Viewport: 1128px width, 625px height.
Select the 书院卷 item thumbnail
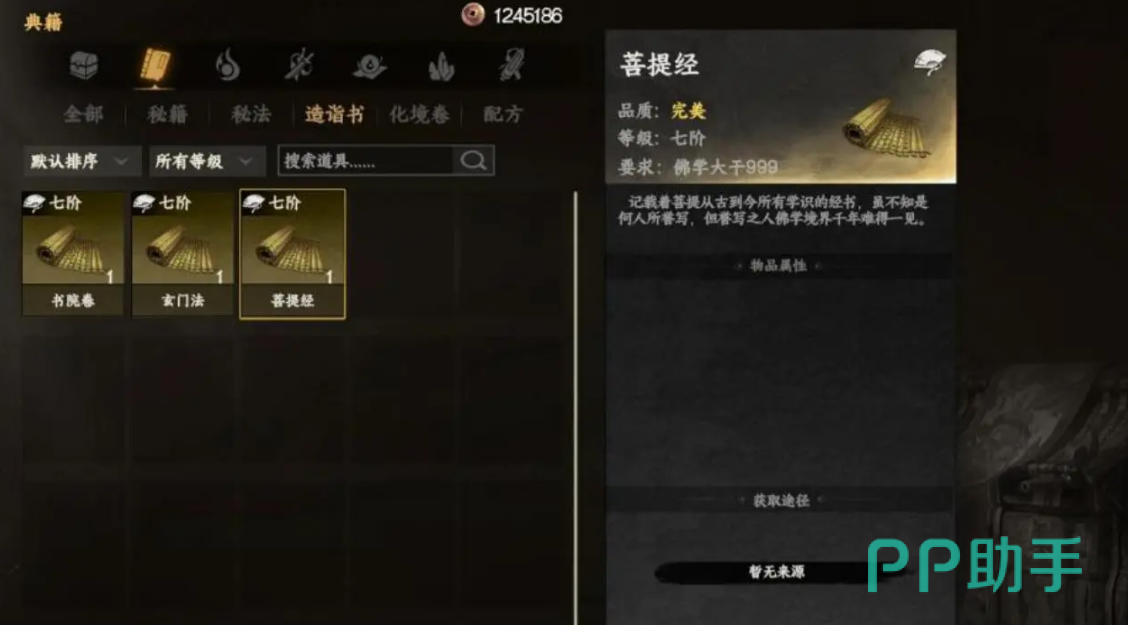pyautogui.click(x=73, y=253)
